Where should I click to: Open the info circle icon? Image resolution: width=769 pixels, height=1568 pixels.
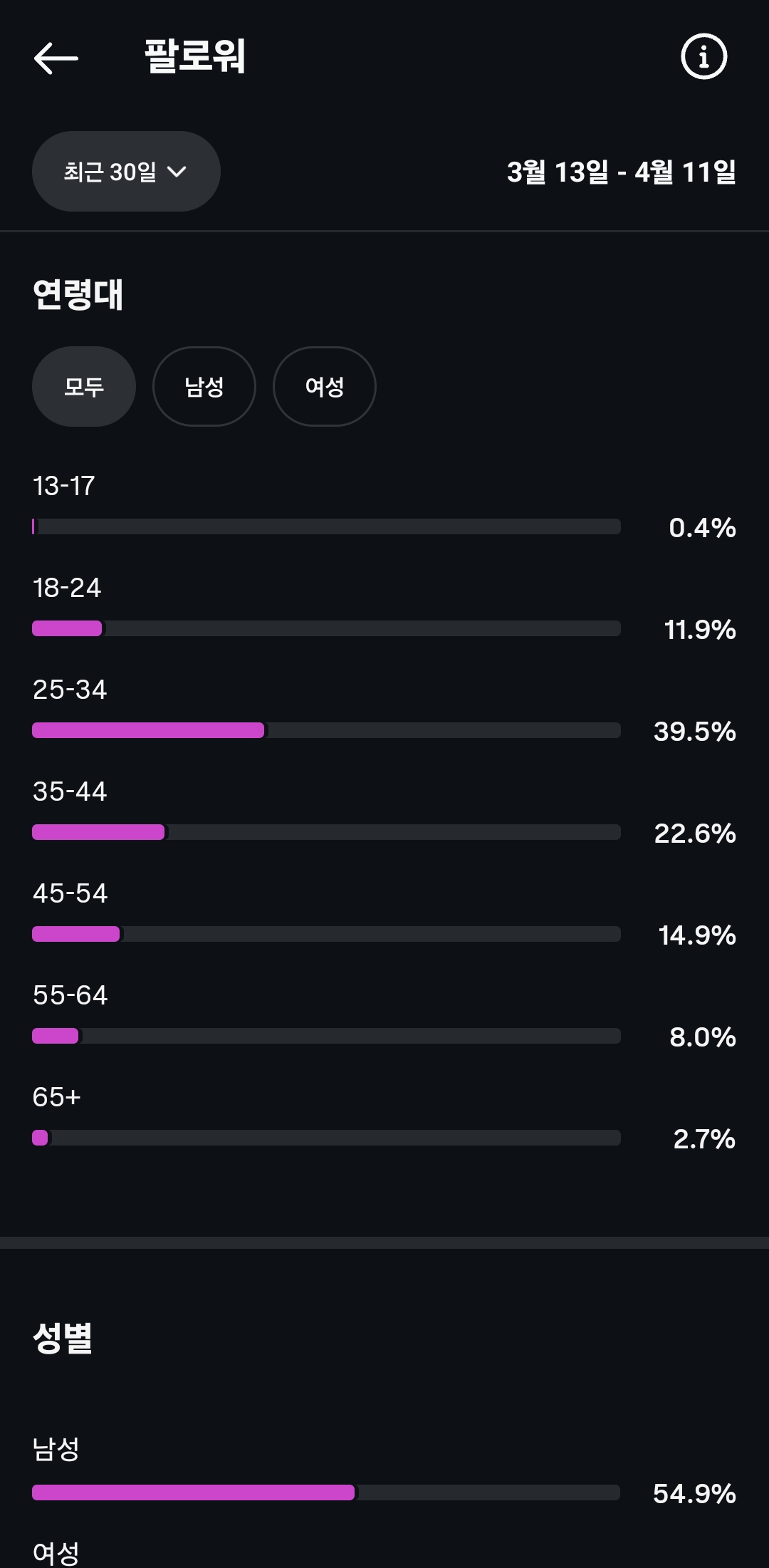point(703,56)
